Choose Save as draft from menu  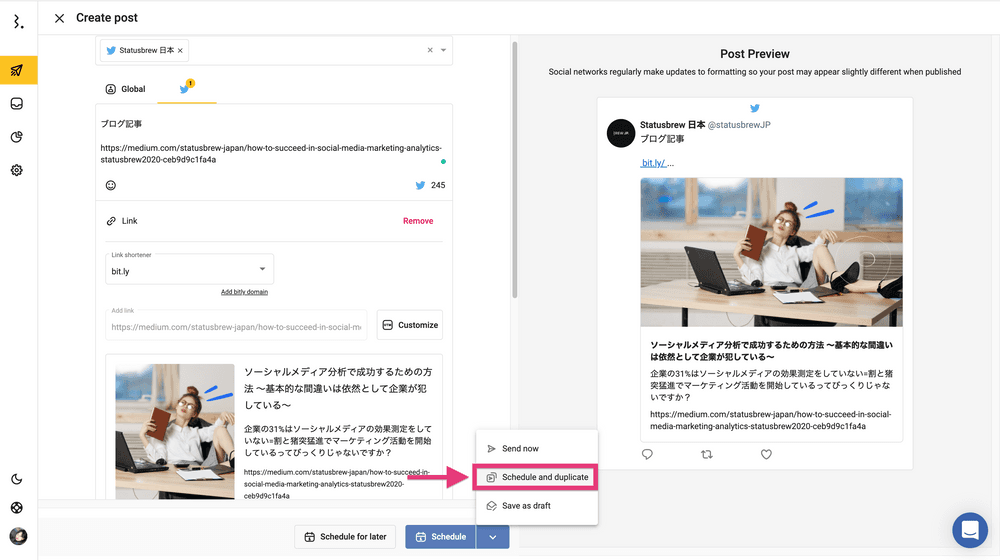click(x=526, y=506)
